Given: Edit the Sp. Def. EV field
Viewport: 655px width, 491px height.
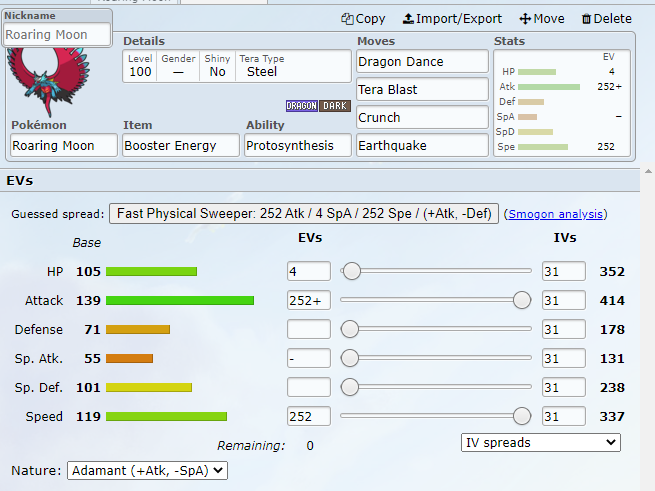Looking at the screenshot, I should [309, 387].
